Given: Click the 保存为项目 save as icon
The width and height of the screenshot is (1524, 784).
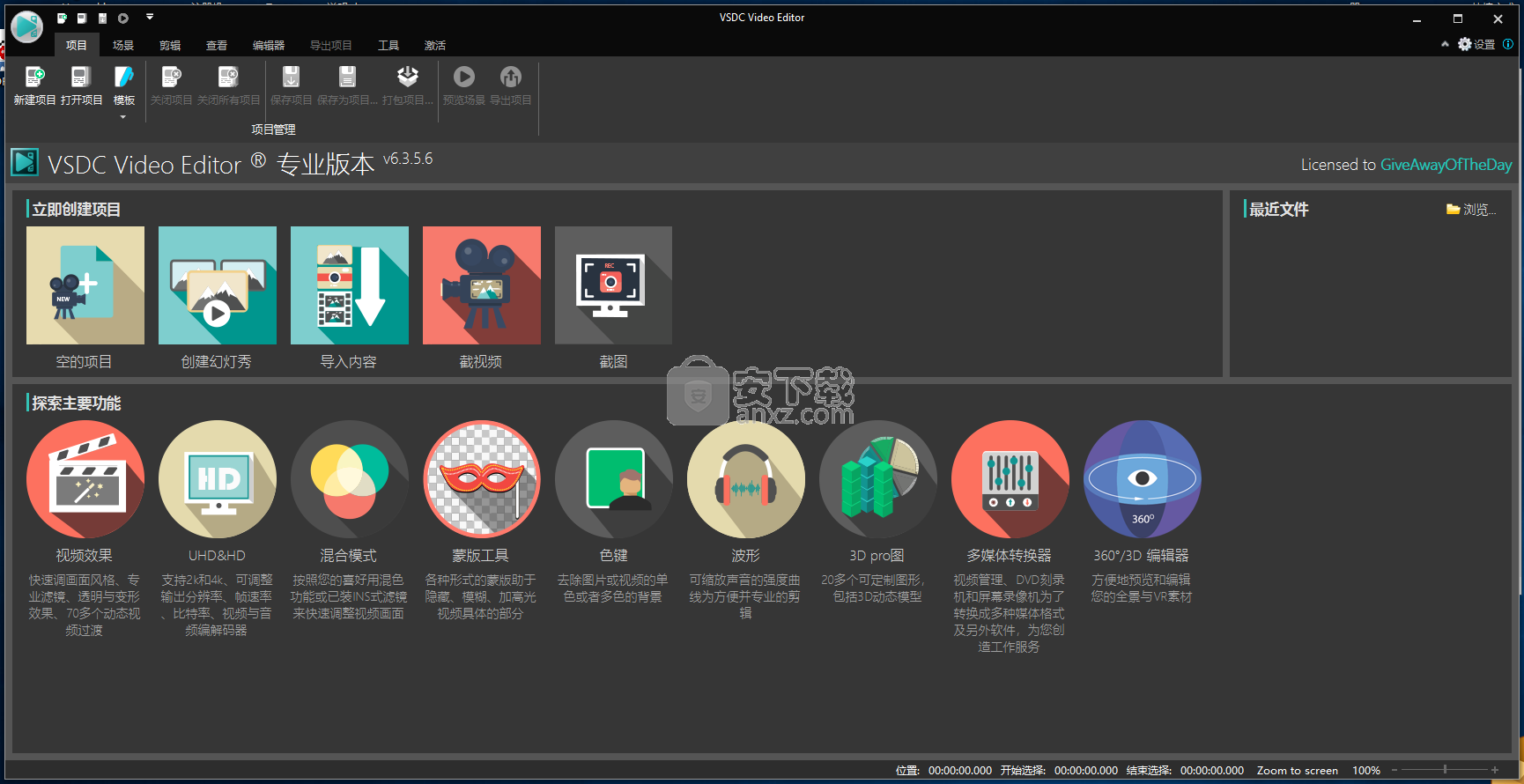Looking at the screenshot, I should [x=347, y=78].
